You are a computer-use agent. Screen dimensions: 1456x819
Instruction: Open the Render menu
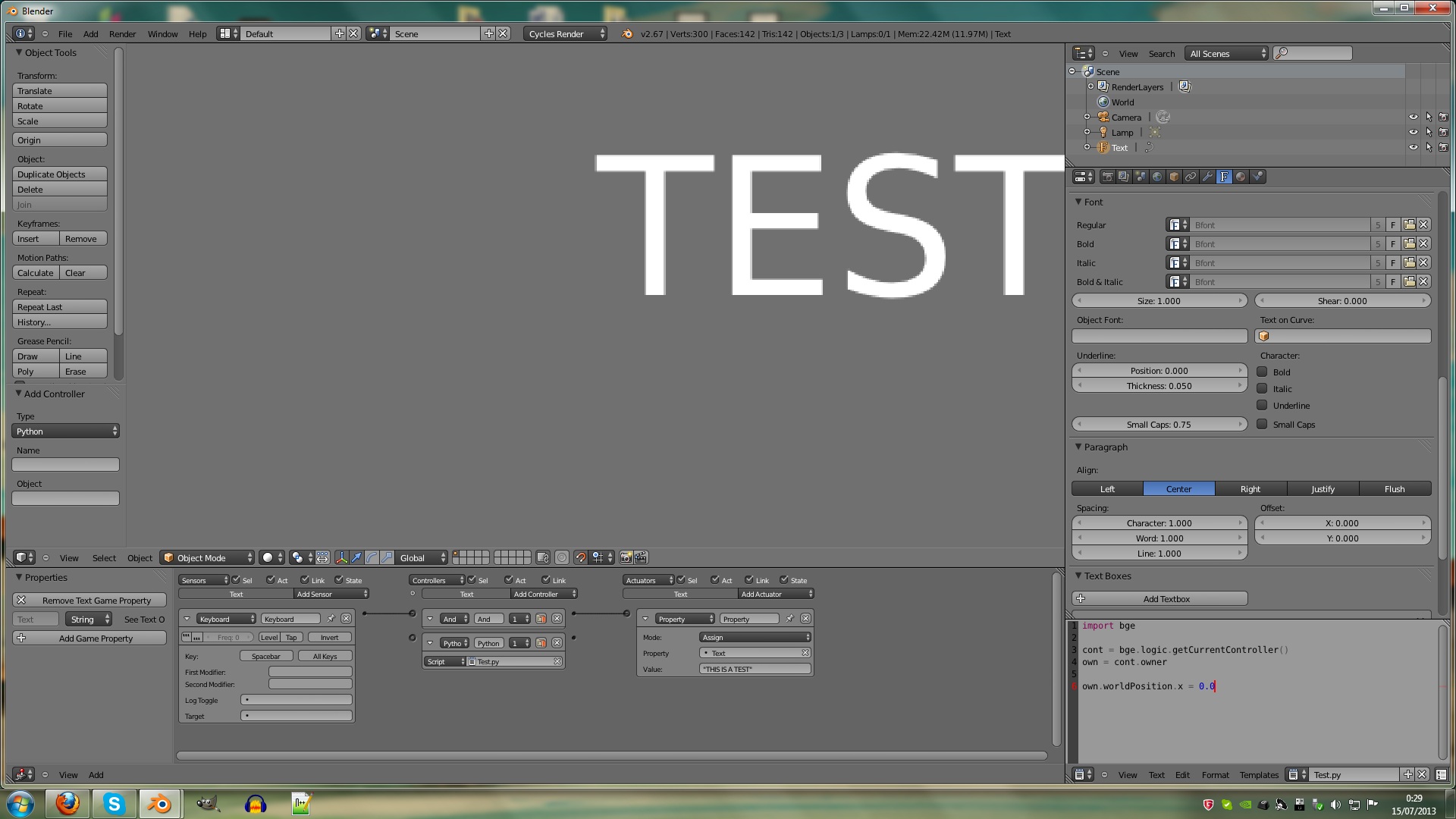[x=122, y=33]
